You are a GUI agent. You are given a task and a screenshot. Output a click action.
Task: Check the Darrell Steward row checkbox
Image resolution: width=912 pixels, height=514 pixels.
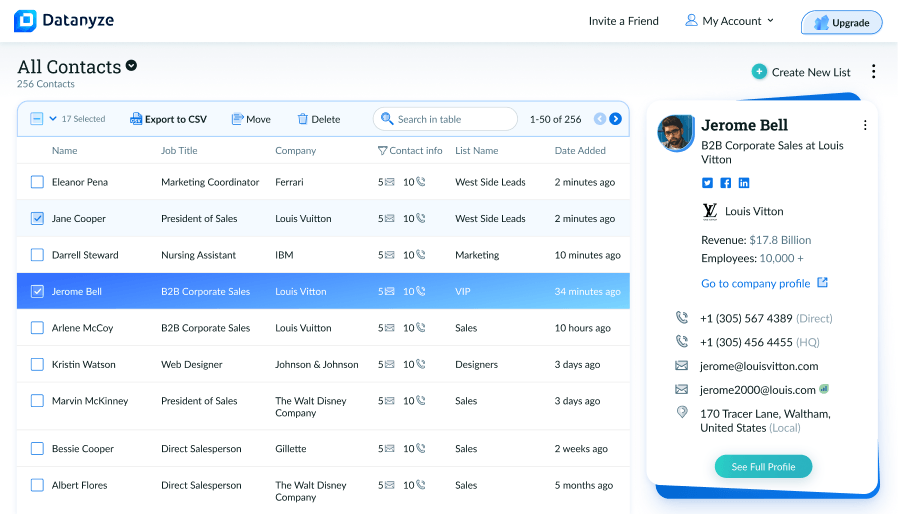pos(37,255)
